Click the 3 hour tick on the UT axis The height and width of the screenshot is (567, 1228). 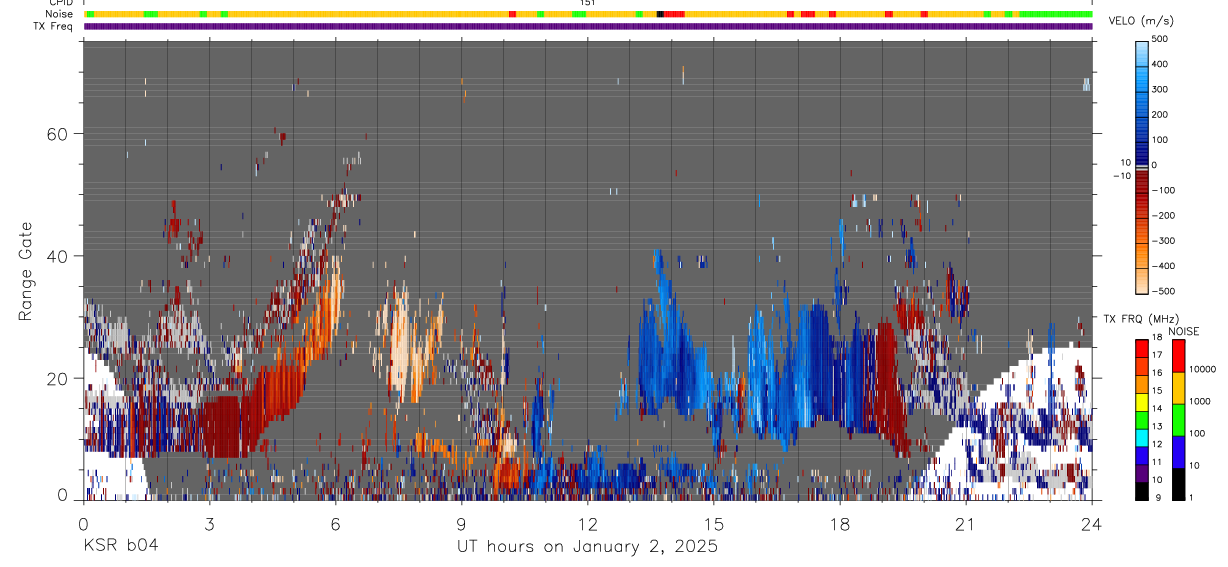209,523
